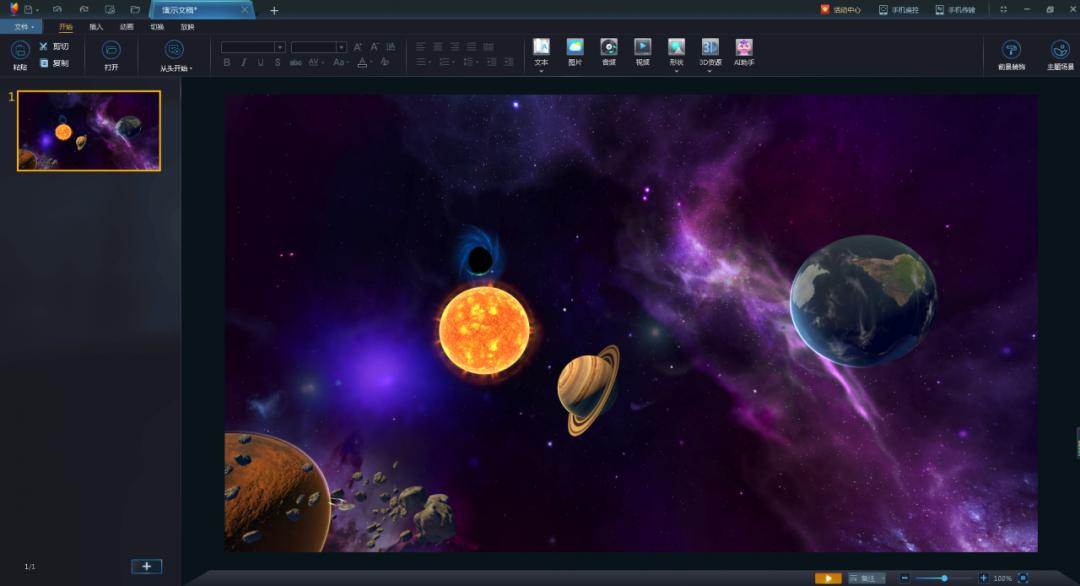Switch to the 插入 ribbon tab
Screen dimensions: 1080x586
pos(96,27)
